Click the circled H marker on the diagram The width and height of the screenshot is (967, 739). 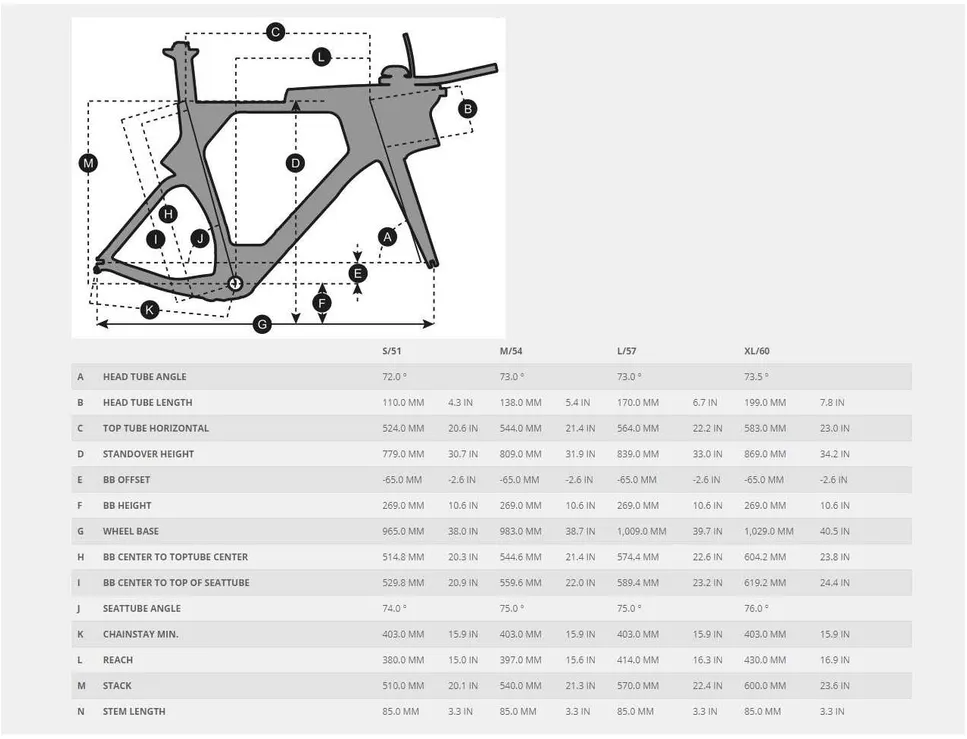click(x=168, y=213)
